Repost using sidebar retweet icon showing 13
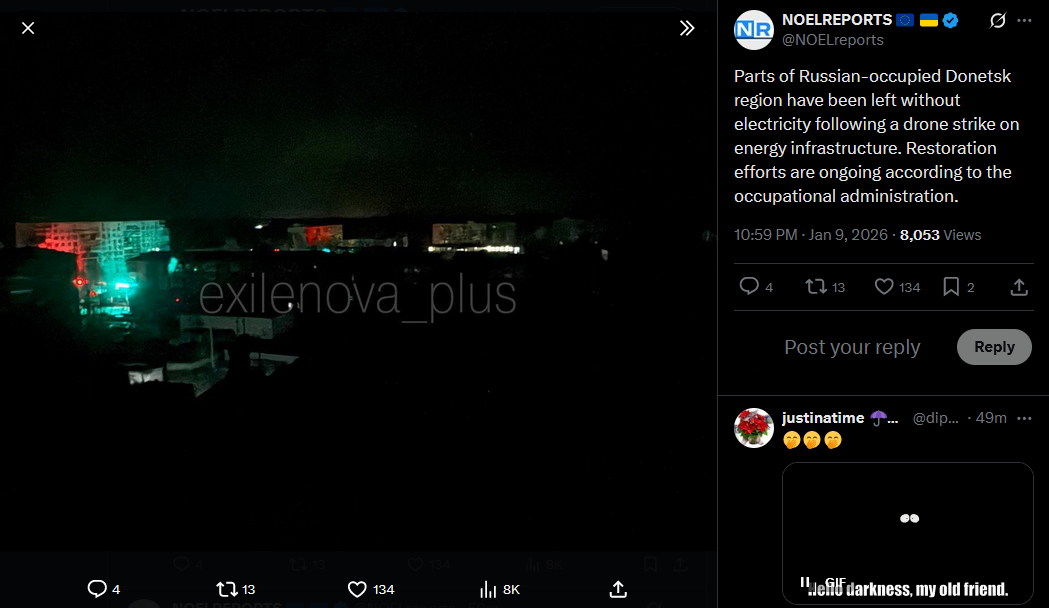The width and height of the screenshot is (1049, 608). (816, 287)
